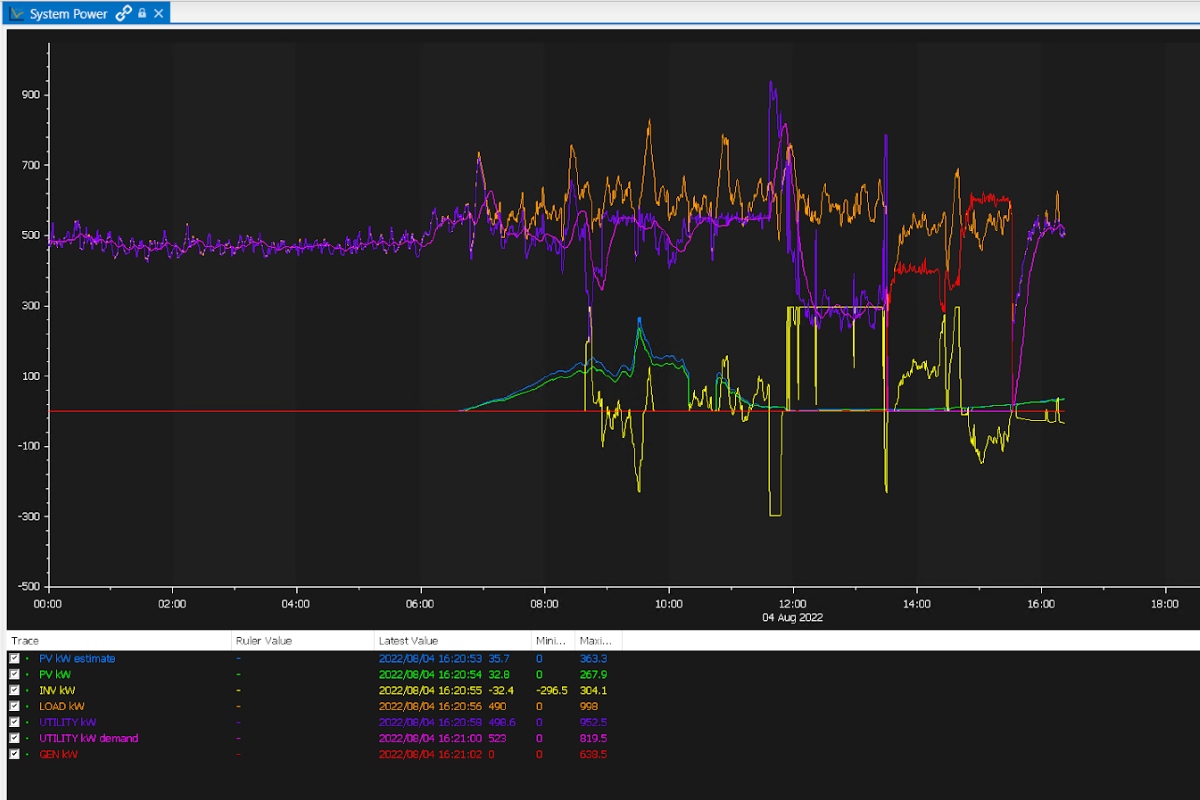Toggle the UTILITY kW demand checkbox
This screenshot has width=1200, height=800.
point(14,738)
